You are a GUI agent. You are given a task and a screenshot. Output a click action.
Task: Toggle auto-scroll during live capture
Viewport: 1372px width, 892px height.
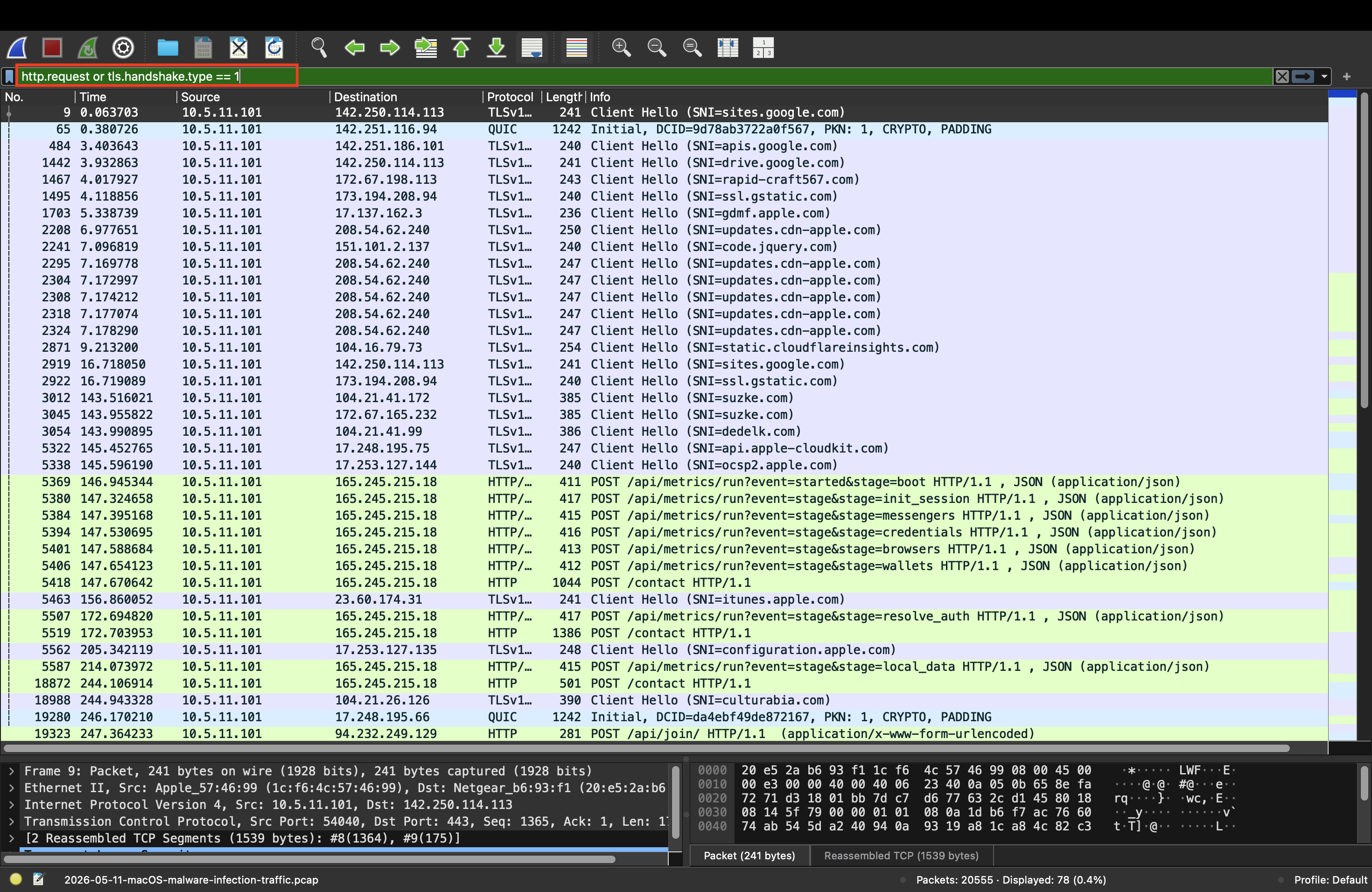click(x=532, y=47)
